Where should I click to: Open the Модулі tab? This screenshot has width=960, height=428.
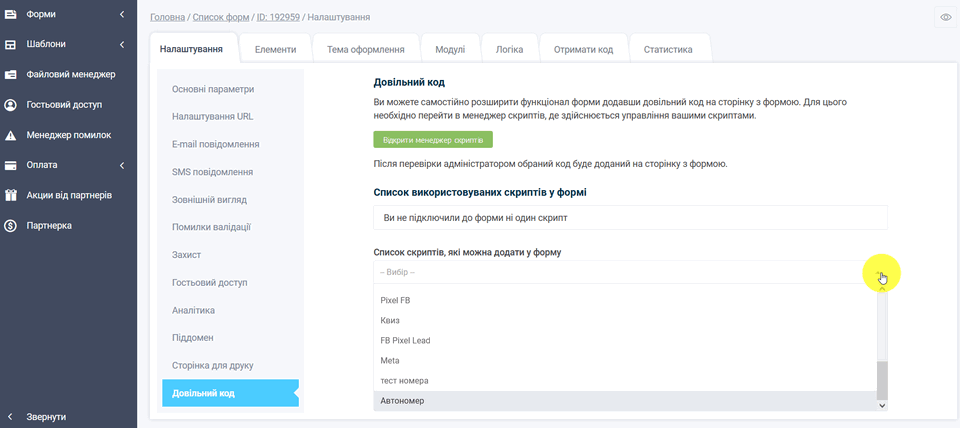tap(450, 50)
